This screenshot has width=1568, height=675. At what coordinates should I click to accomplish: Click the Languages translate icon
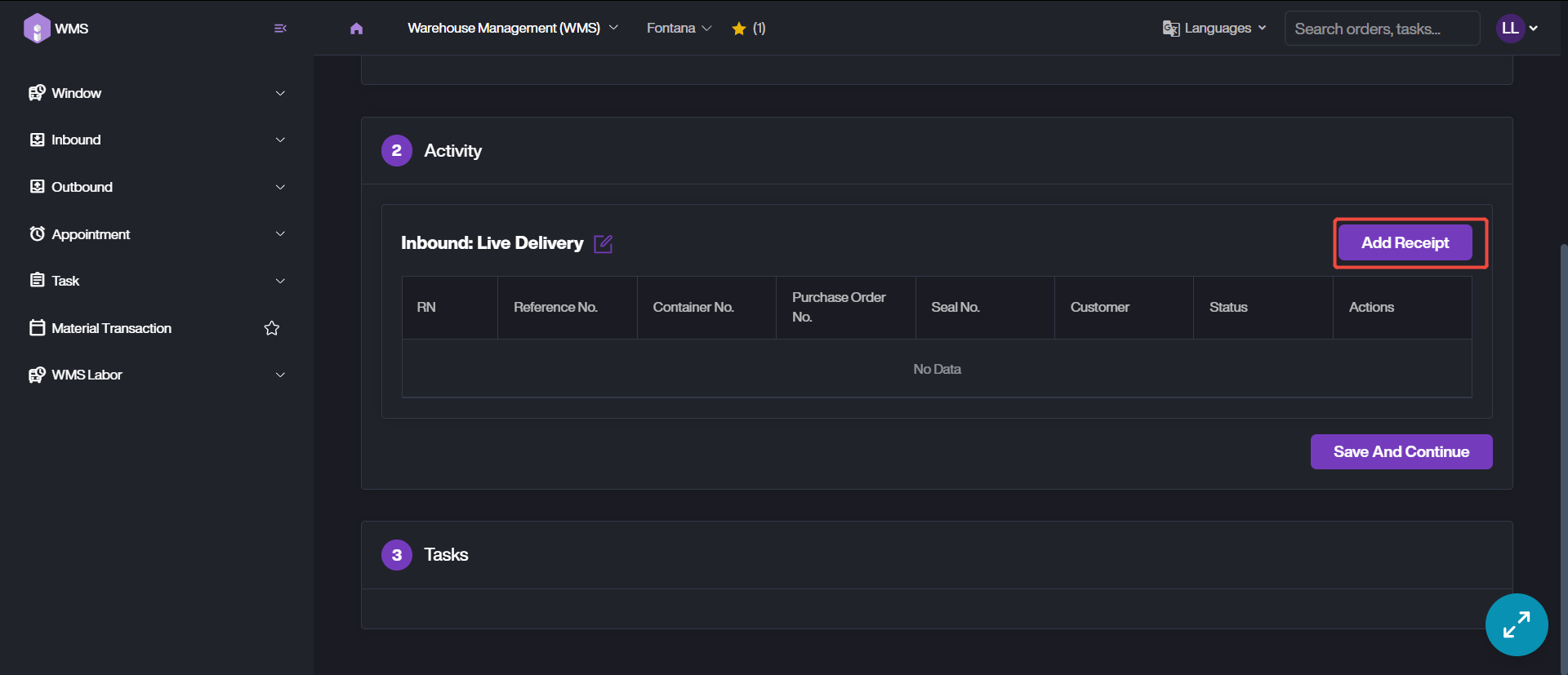pyautogui.click(x=1171, y=29)
